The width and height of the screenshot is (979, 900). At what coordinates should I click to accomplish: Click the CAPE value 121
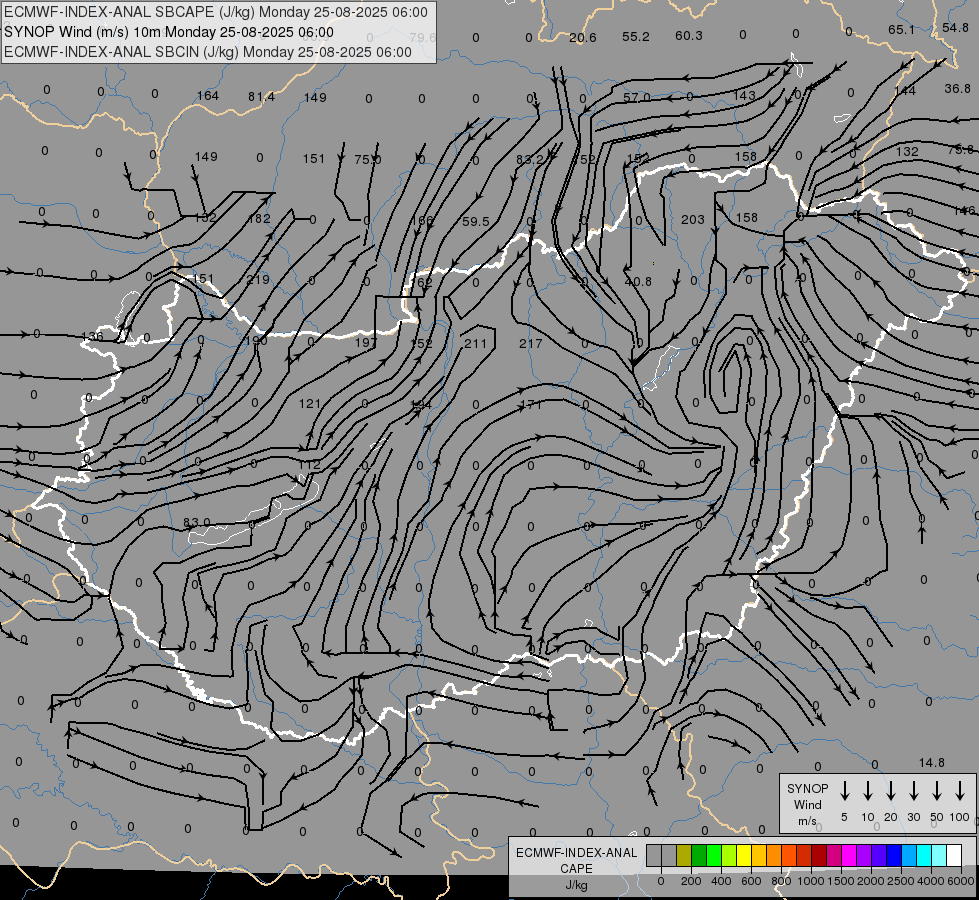coord(310,403)
